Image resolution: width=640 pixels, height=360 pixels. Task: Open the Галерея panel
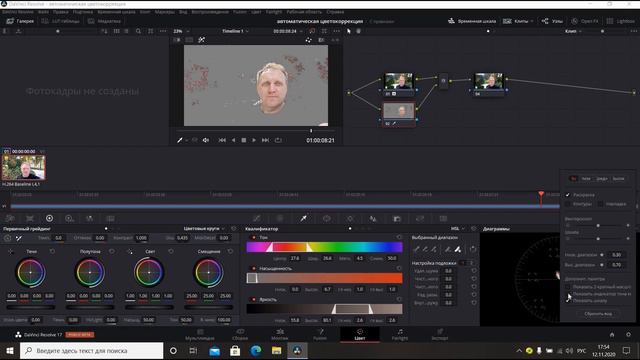(x=20, y=21)
